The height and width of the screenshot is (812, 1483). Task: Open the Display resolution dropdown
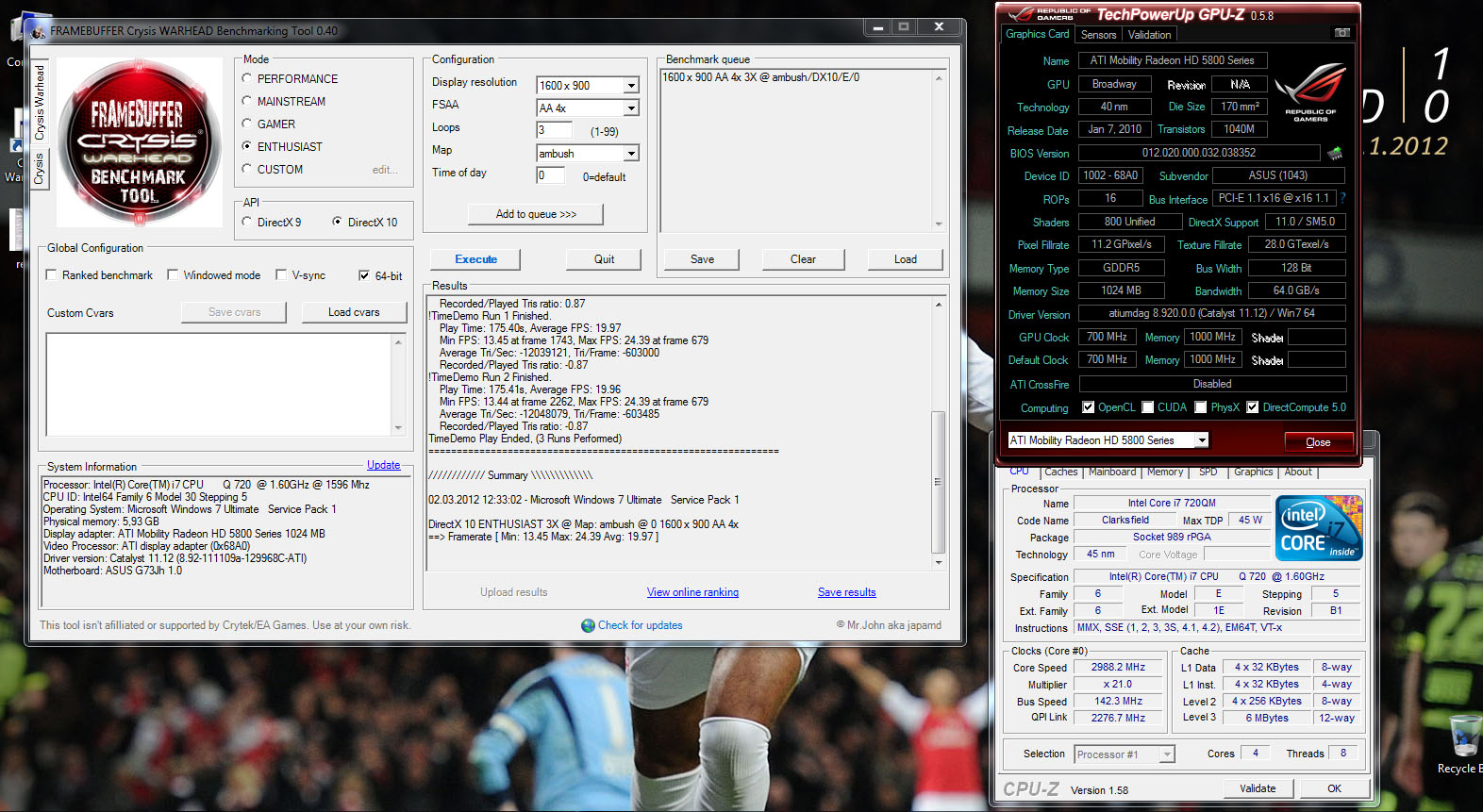pyautogui.click(x=631, y=86)
